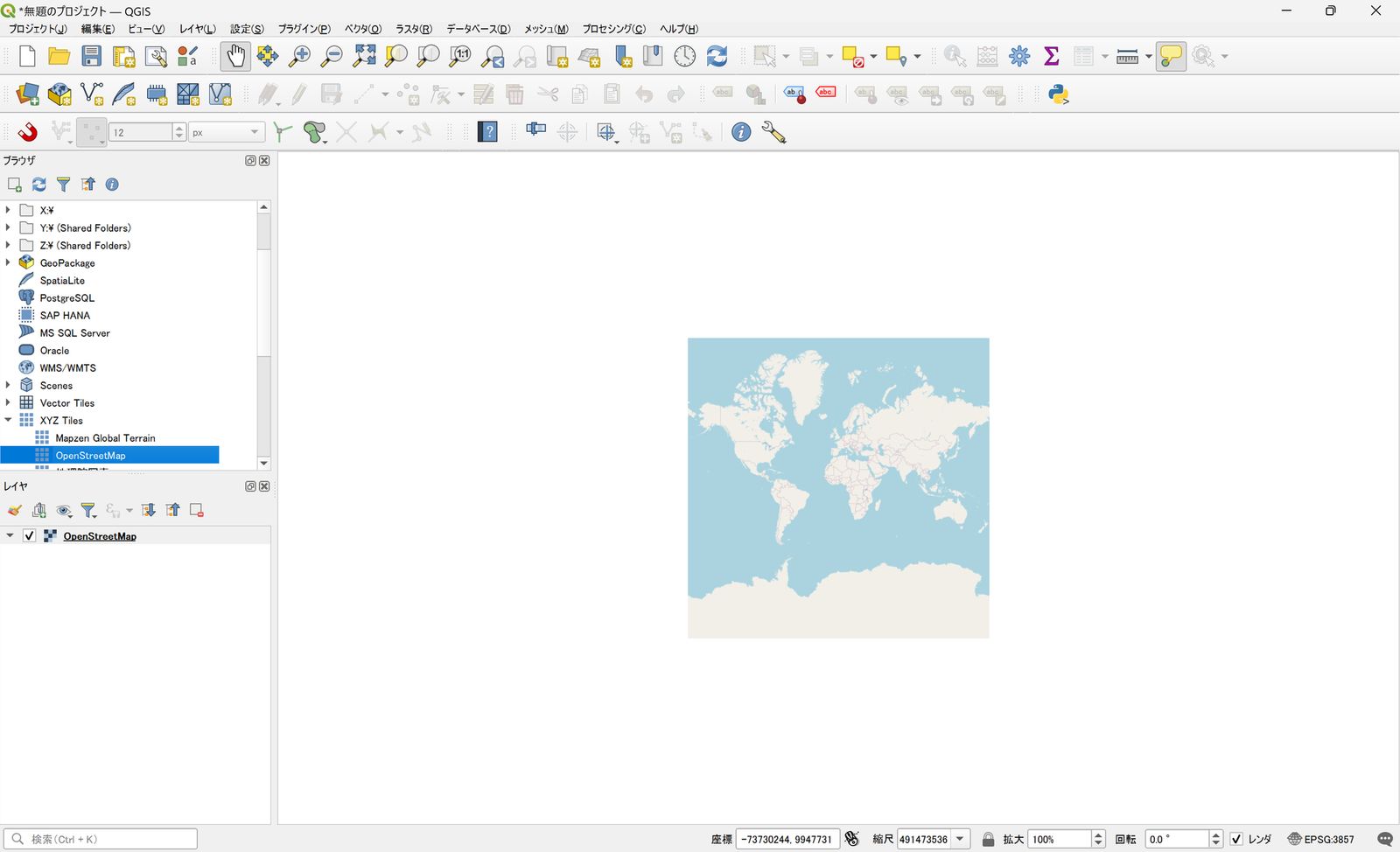This screenshot has height=852, width=1400.
Task: Click the Zoom Out magnifier tool
Action: click(332, 56)
